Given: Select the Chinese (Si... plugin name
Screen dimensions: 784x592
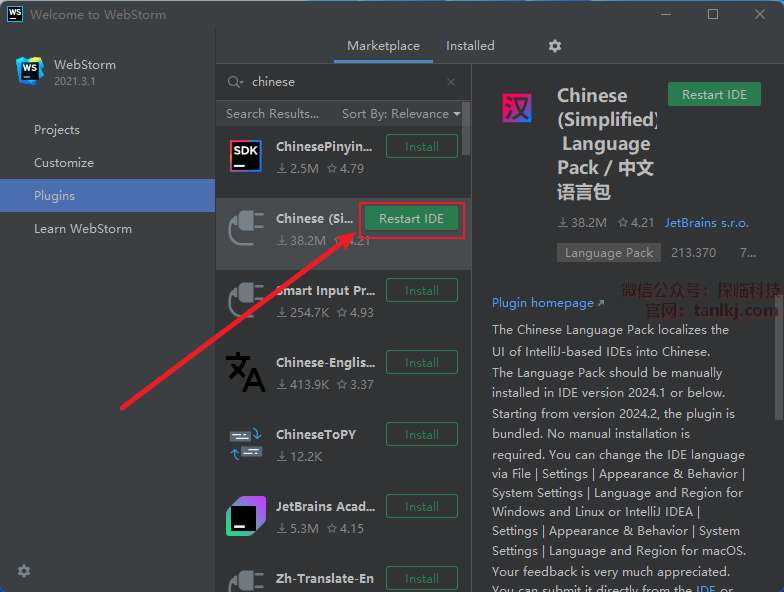Looking at the screenshot, I should tap(314, 218).
